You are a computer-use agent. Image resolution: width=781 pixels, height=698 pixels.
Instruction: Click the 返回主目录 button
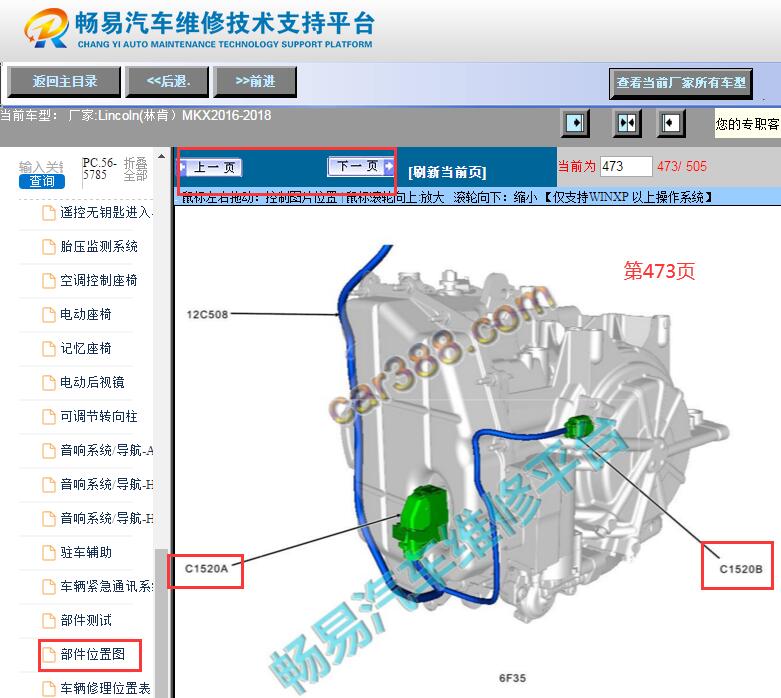tap(64, 81)
